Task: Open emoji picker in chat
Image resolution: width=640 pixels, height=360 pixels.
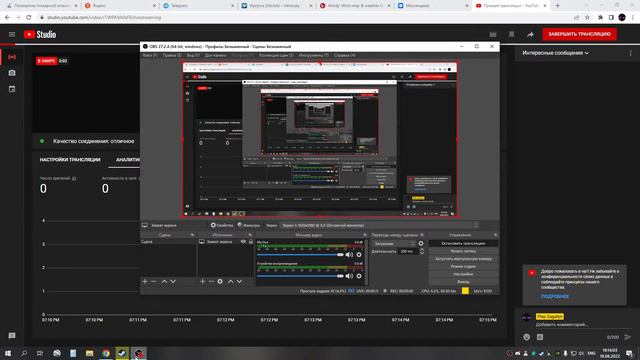Action: point(527,337)
